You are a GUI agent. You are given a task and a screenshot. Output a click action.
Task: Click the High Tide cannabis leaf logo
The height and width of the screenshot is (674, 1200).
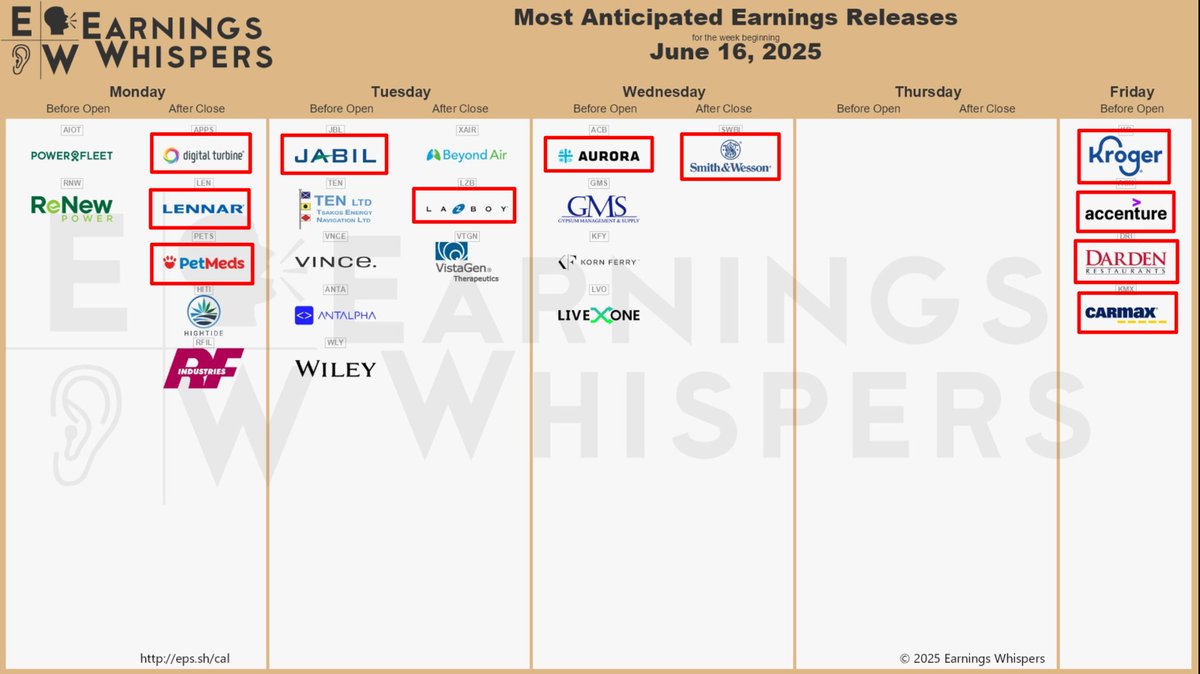[x=203, y=316]
